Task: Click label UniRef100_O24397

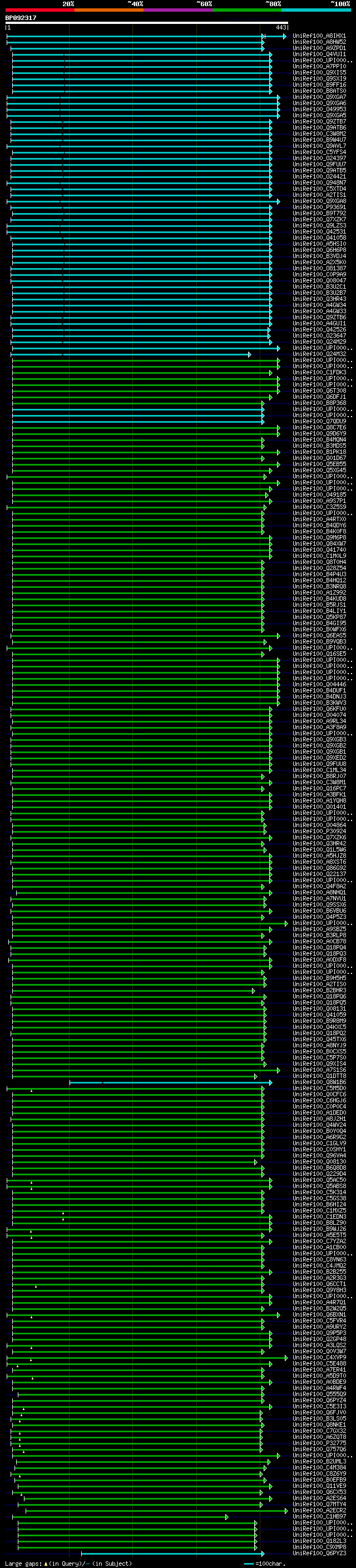Action: tap(319, 159)
